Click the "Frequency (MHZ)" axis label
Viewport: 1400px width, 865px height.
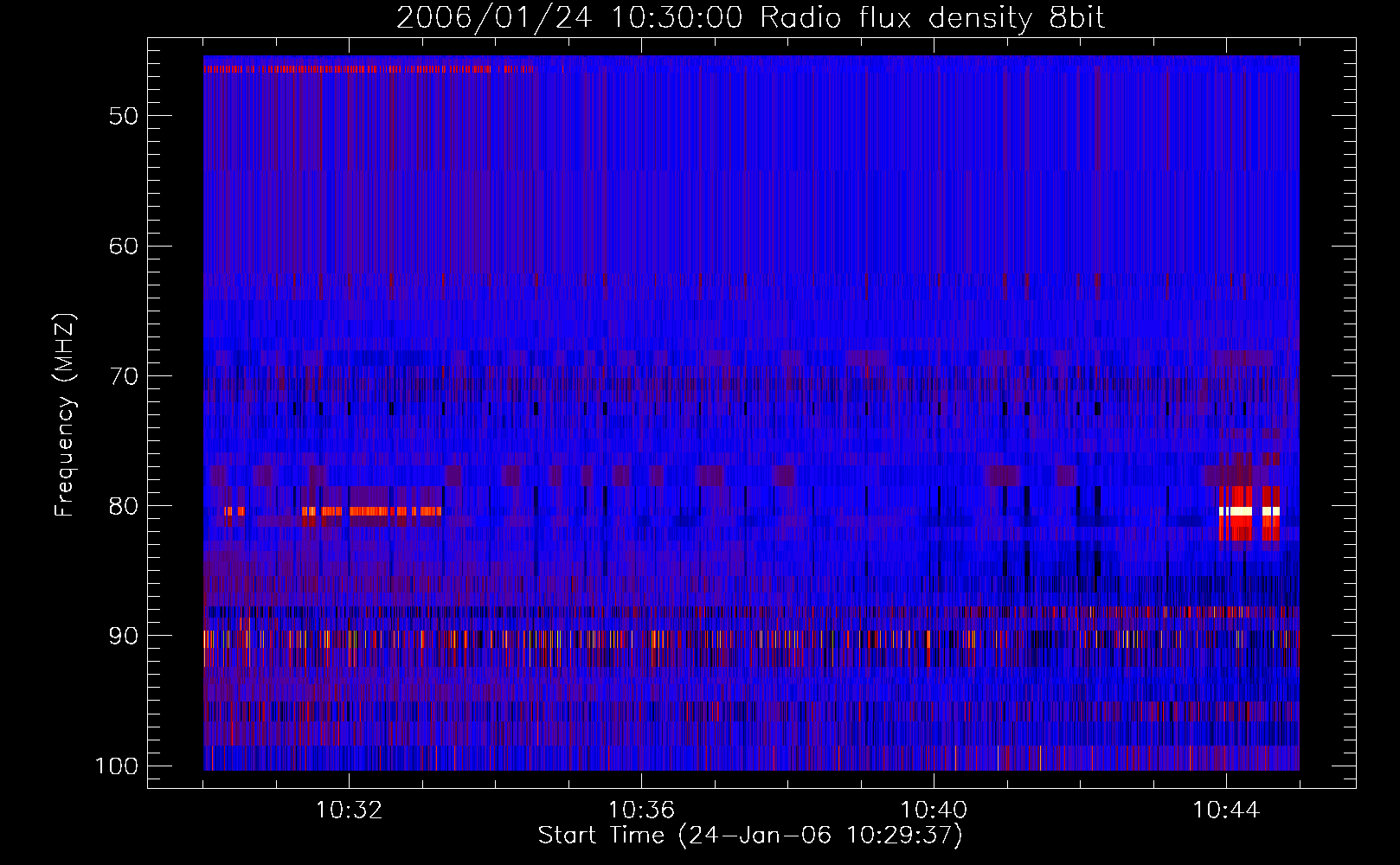65,415
